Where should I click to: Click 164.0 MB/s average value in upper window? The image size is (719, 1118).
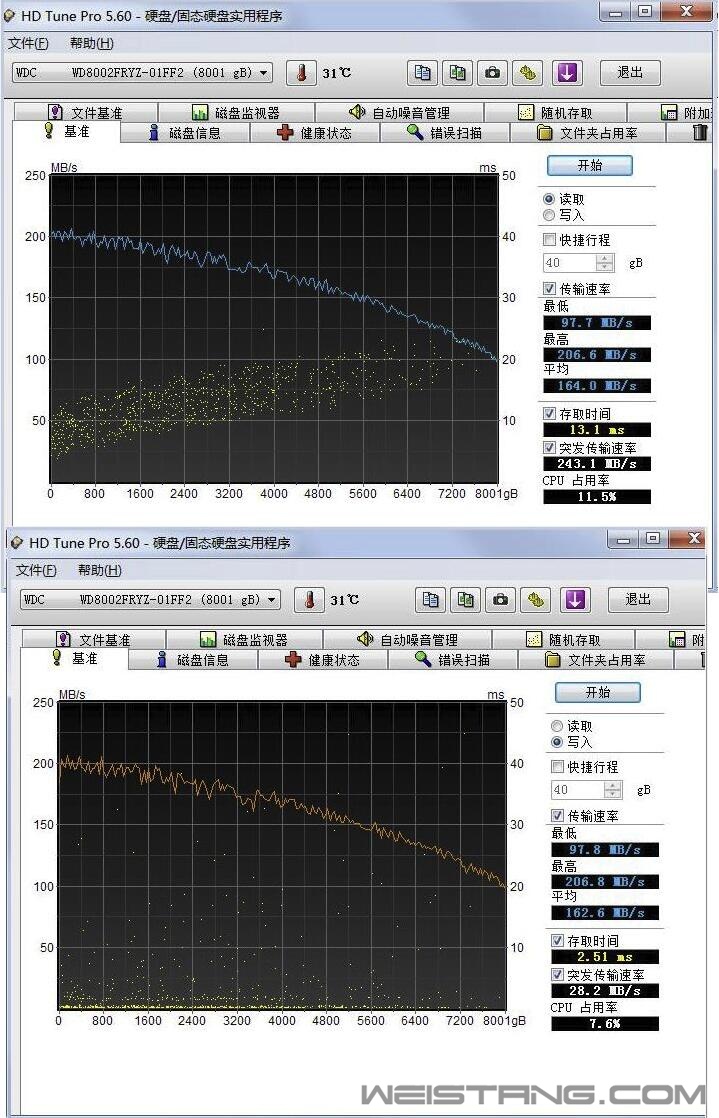pyautogui.click(x=597, y=386)
